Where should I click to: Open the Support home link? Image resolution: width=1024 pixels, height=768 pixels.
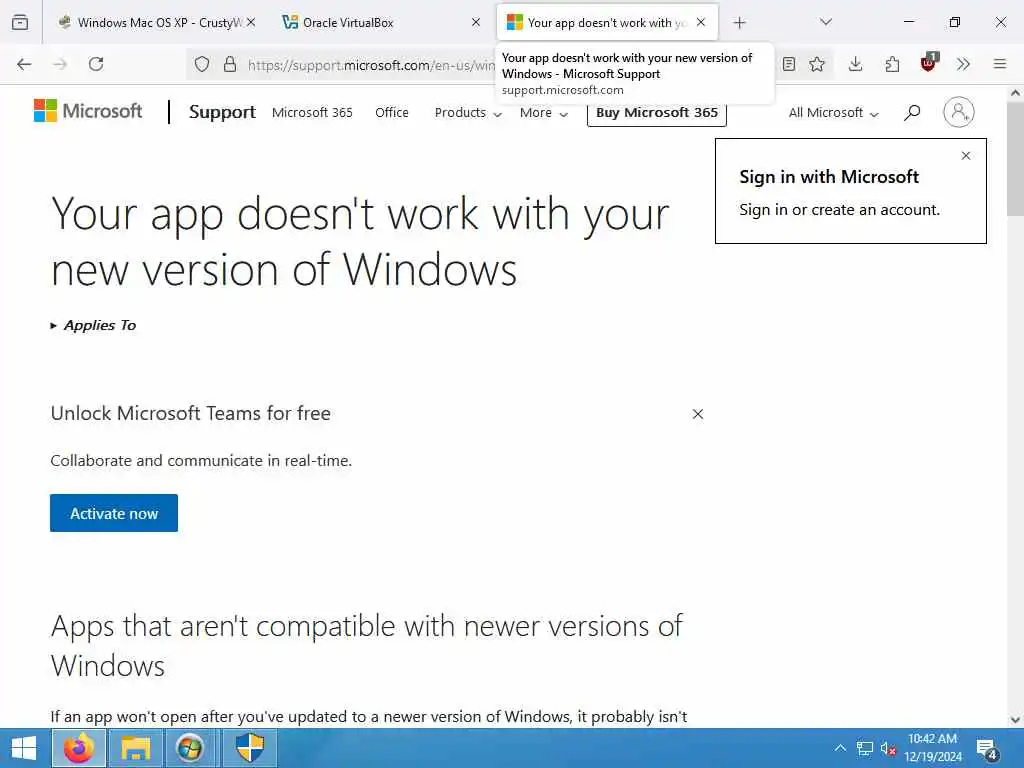coord(222,112)
